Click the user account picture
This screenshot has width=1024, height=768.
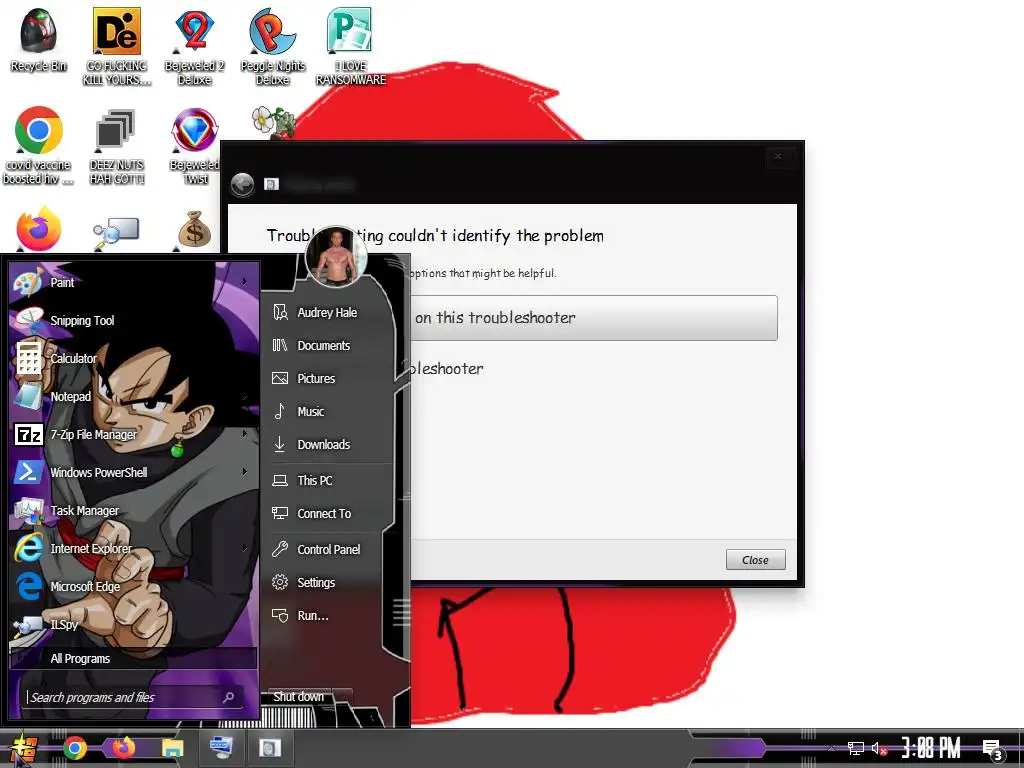[336, 257]
